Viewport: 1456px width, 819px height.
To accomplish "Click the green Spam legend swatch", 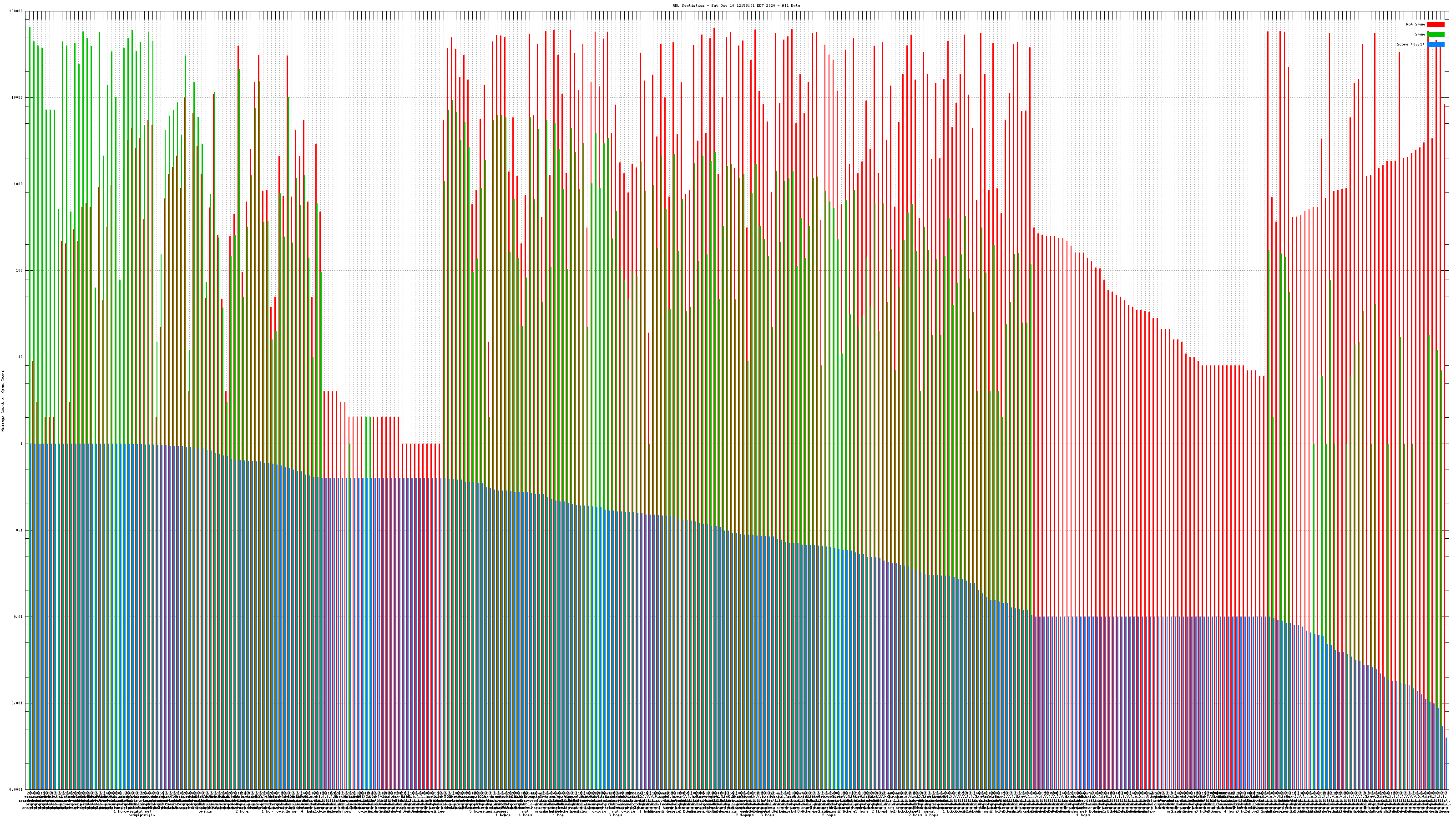I will [x=1435, y=35].
